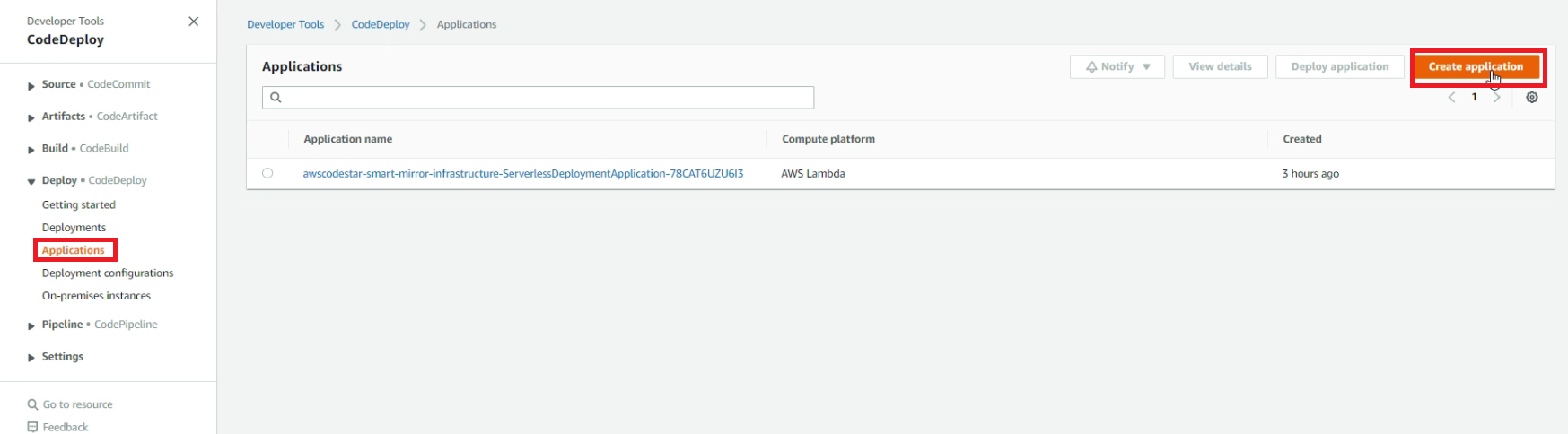Click the View details button
Image resolution: width=1568 pixels, height=434 pixels.
(x=1220, y=66)
